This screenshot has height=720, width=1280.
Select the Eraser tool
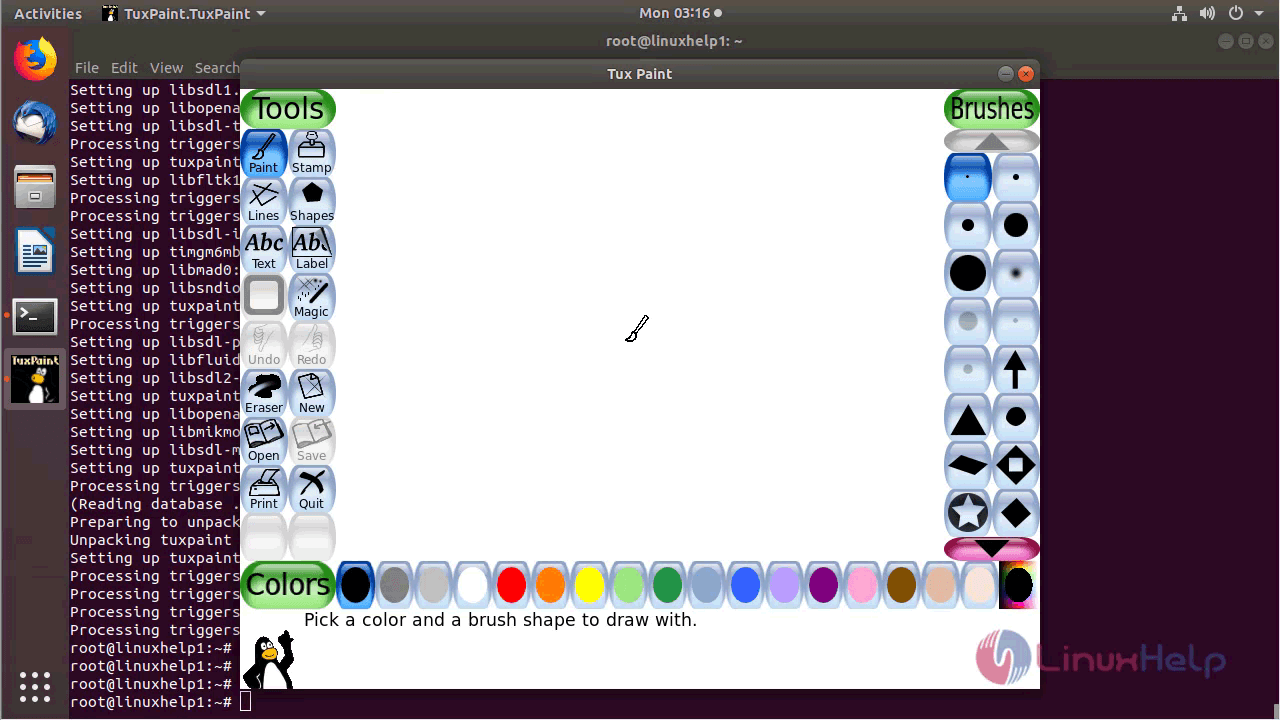coord(263,392)
